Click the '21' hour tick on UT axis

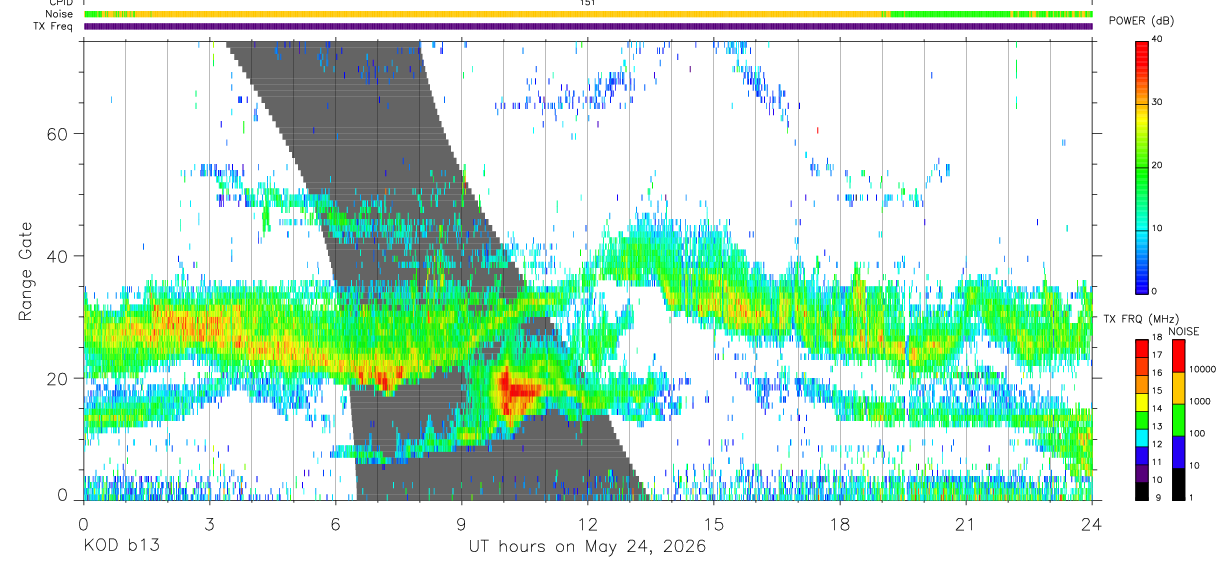966,523
